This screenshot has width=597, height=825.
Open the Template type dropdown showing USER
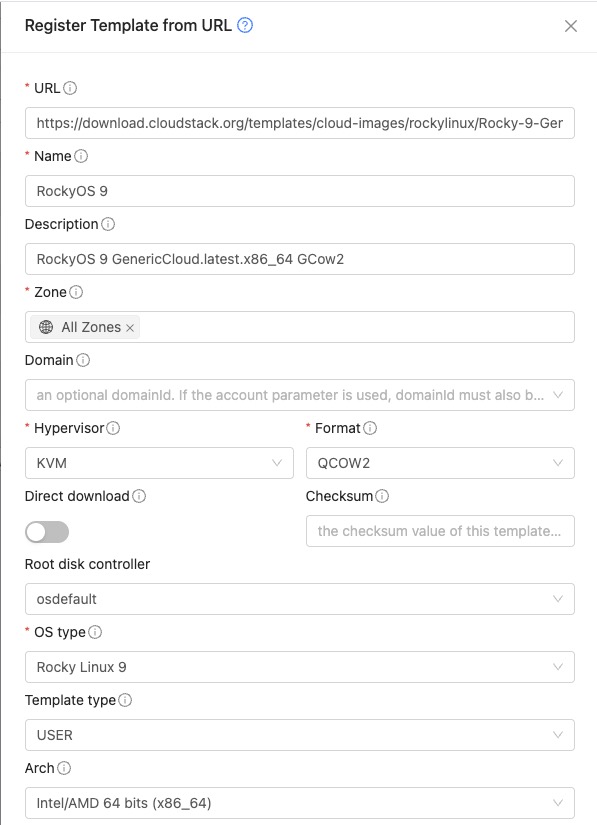click(x=300, y=735)
